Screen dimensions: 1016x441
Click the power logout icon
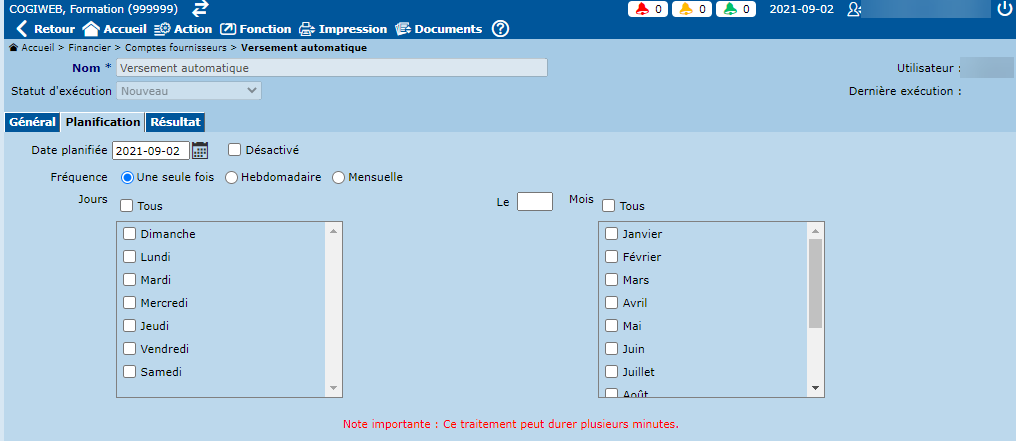[1005, 9]
